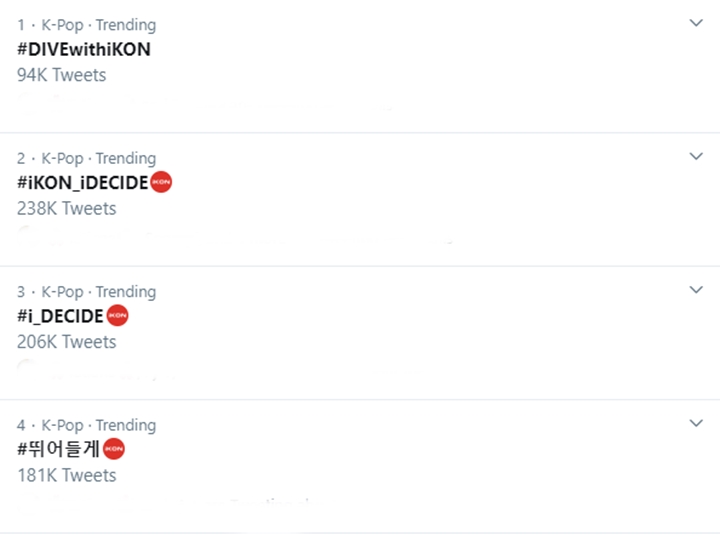Screen dimensions: 720x535
Task: Open the chevron menu for #iKON_iDECIDE
Action: point(697,157)
